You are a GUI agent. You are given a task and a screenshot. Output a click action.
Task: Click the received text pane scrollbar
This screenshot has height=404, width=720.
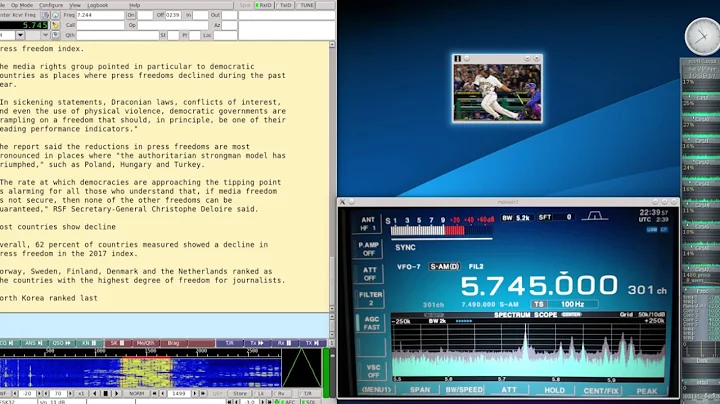(332, 177)
